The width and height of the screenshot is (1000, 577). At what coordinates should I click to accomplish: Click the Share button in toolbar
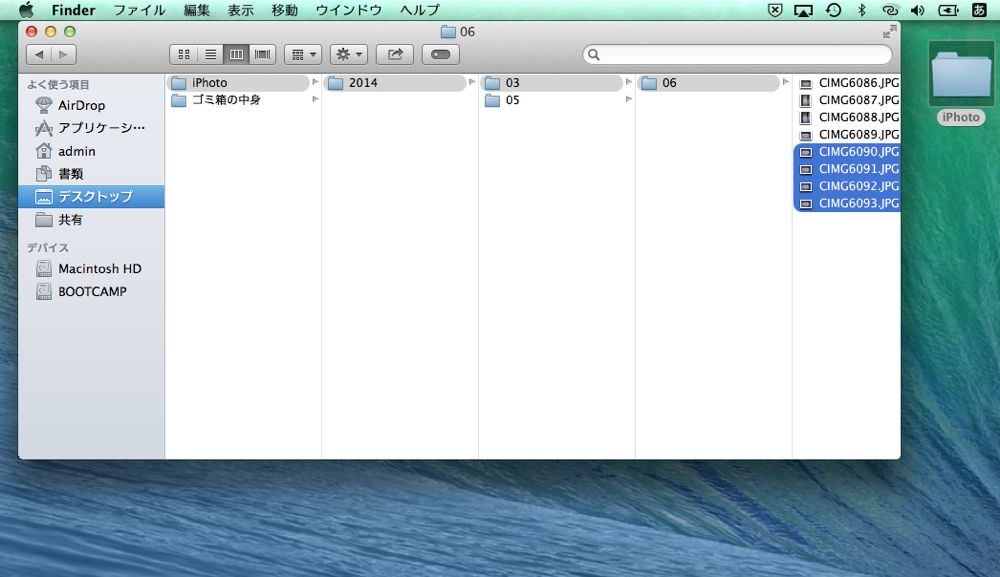(395, 55)
